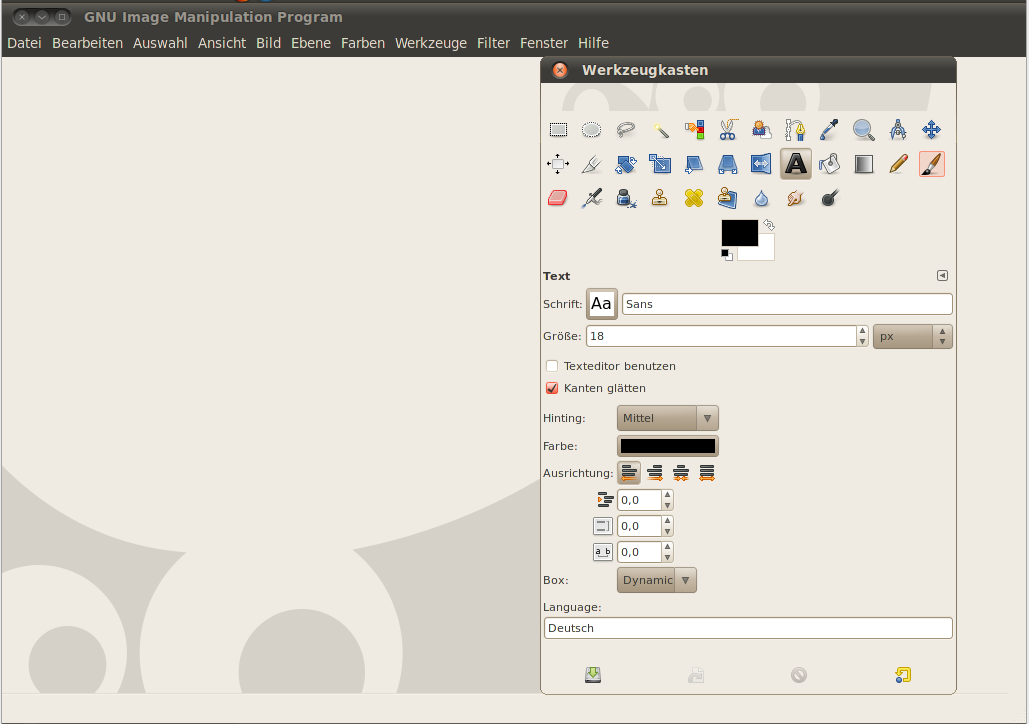Open the Farben menu
1029x724 pixels.
pyautogui.click(x=363, y=43)
